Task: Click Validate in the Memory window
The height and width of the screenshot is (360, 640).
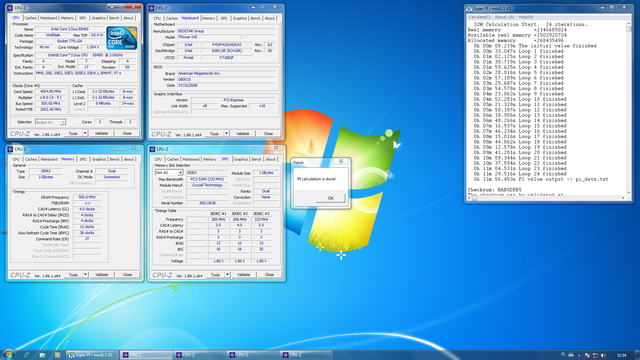Action: (102, 275)
